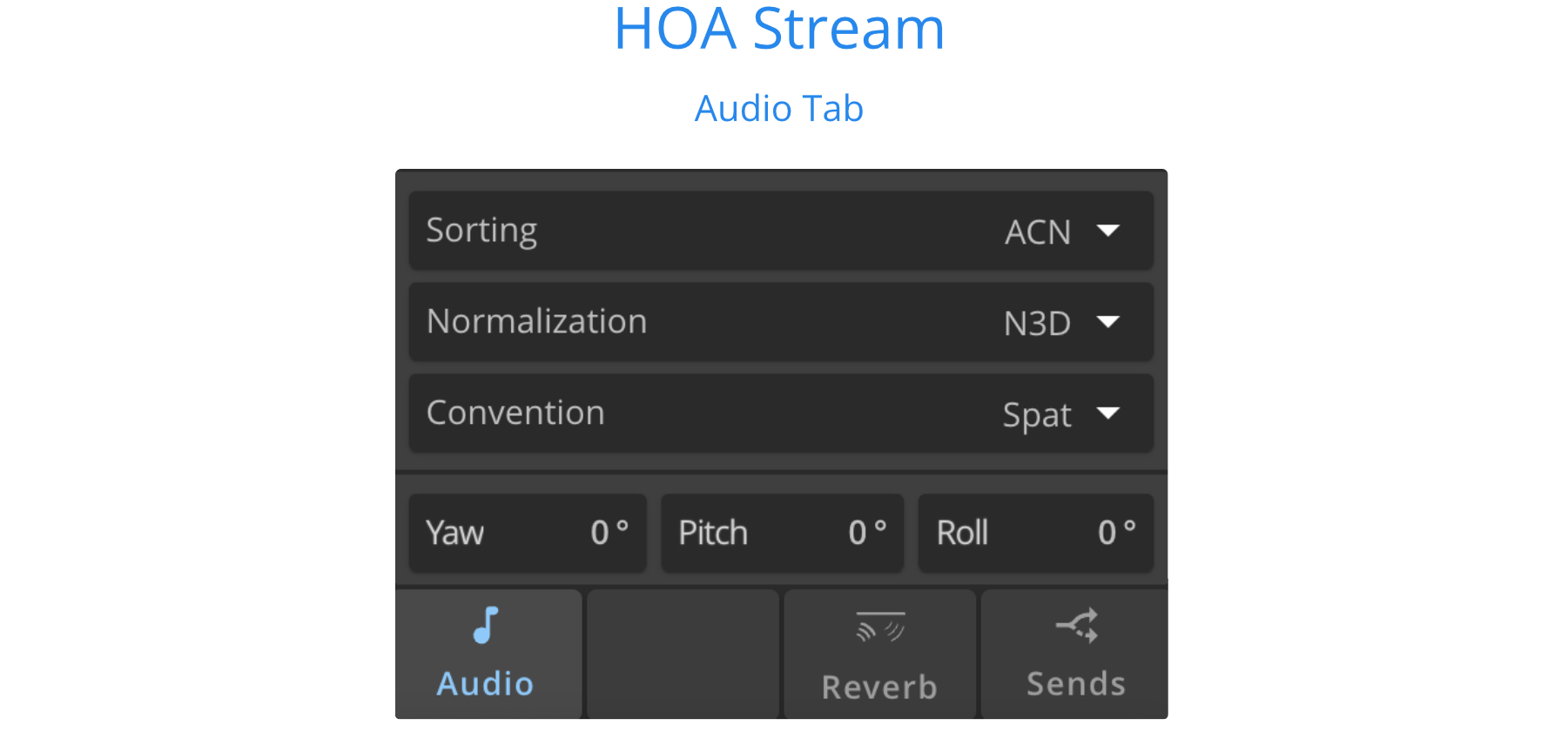Click the Roll degrees value
This screenshot has width=1568, height=739.
click(x=1116, y=532)
